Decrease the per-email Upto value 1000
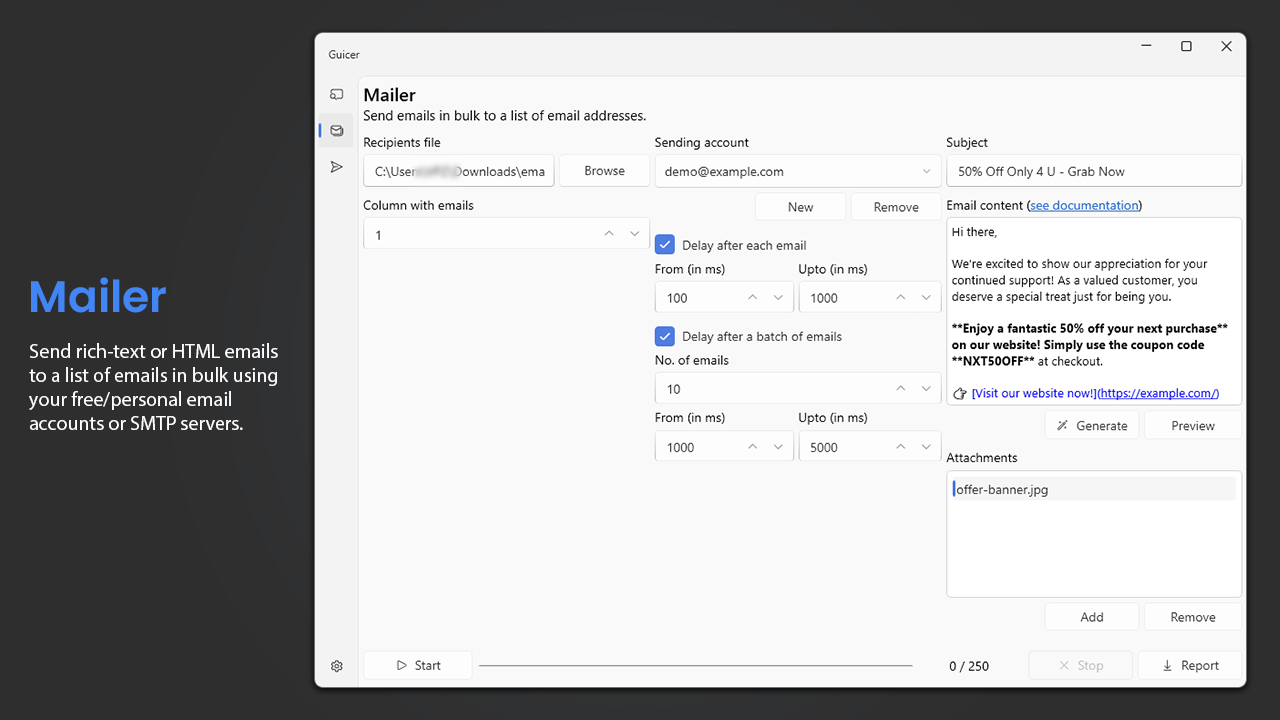 (926, 298)
